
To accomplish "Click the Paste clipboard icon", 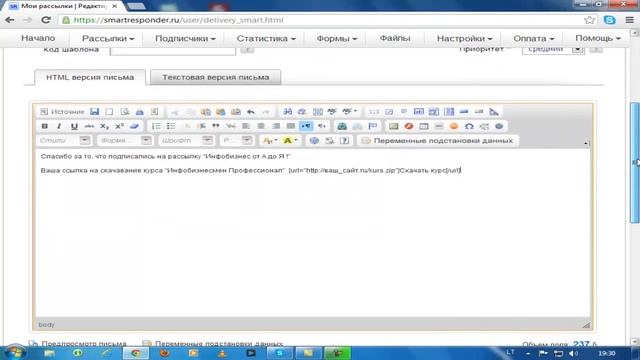I will click(x=206, y=111).
